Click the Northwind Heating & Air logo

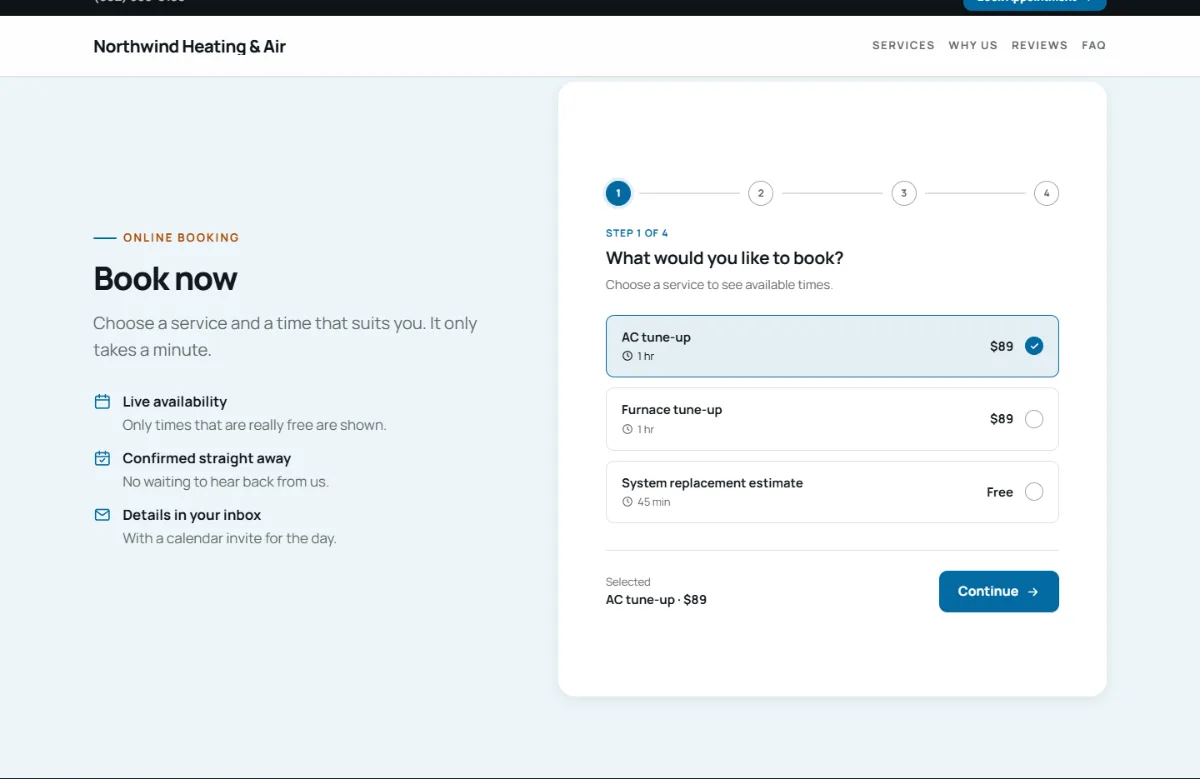190,46
